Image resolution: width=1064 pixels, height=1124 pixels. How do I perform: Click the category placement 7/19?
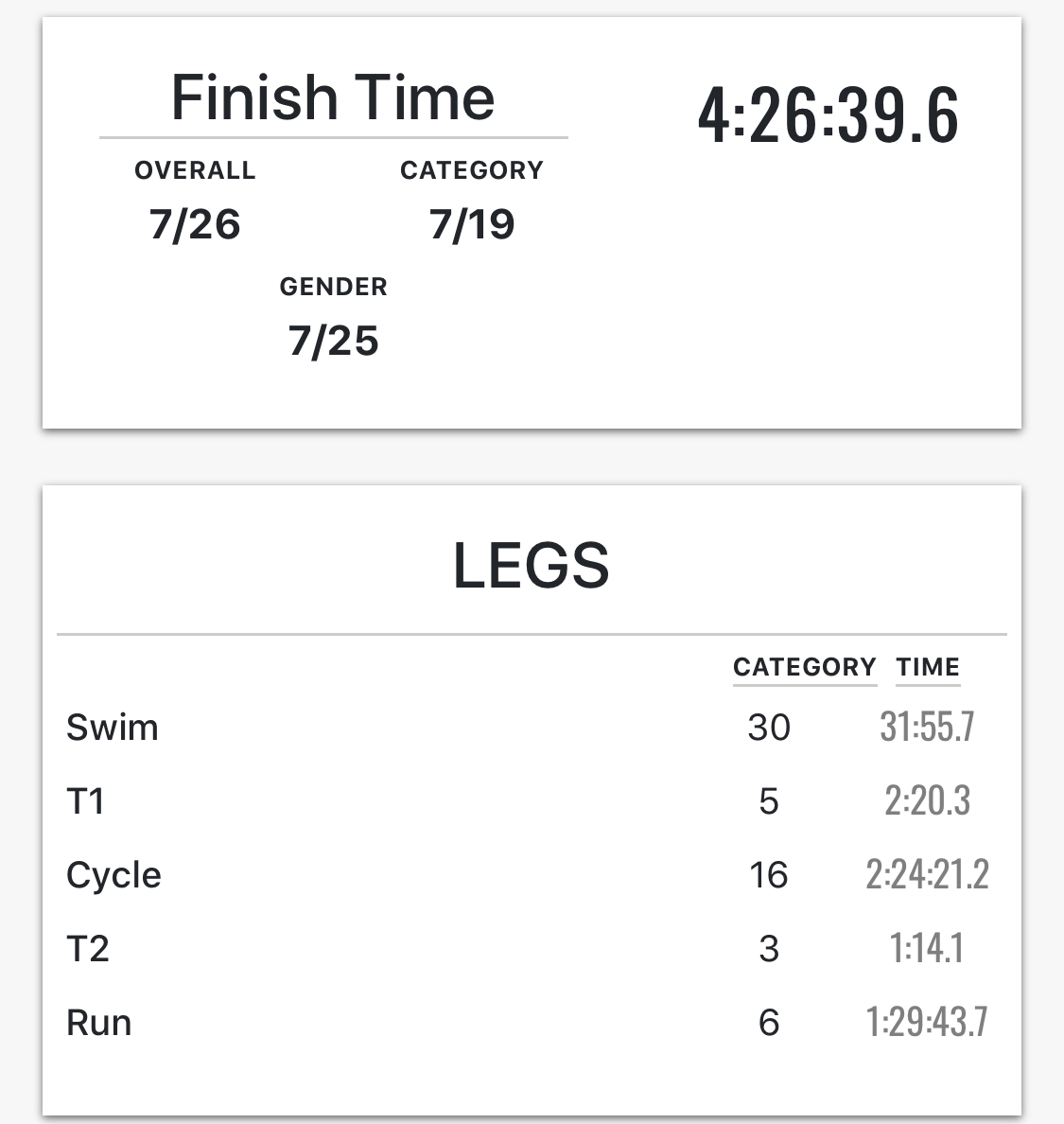point(472,224)
